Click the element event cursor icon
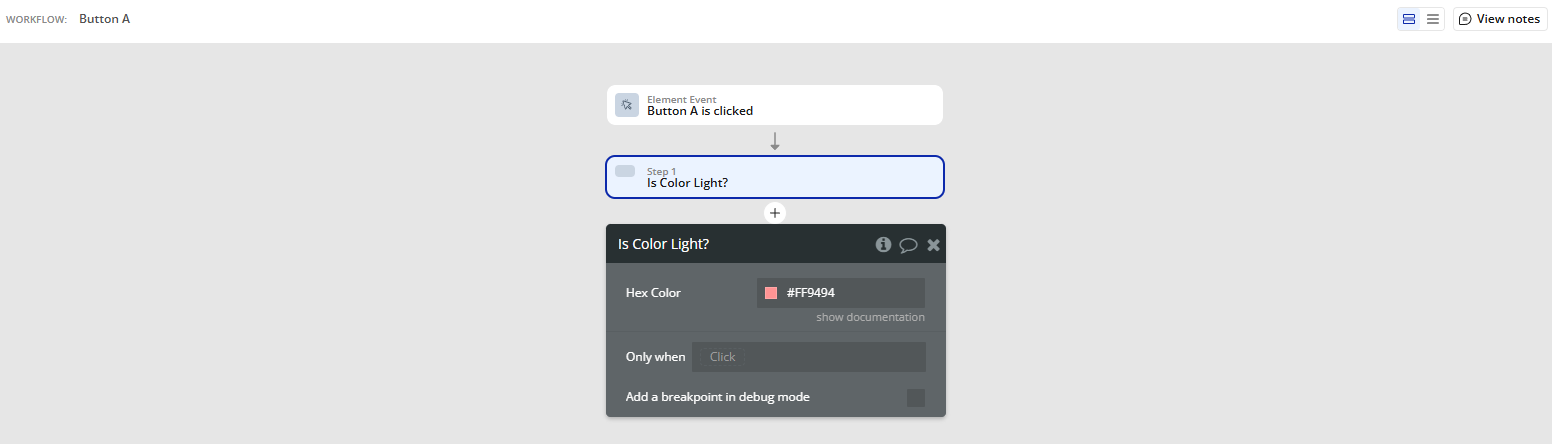The image size is (1552, 444). point(627,105)
